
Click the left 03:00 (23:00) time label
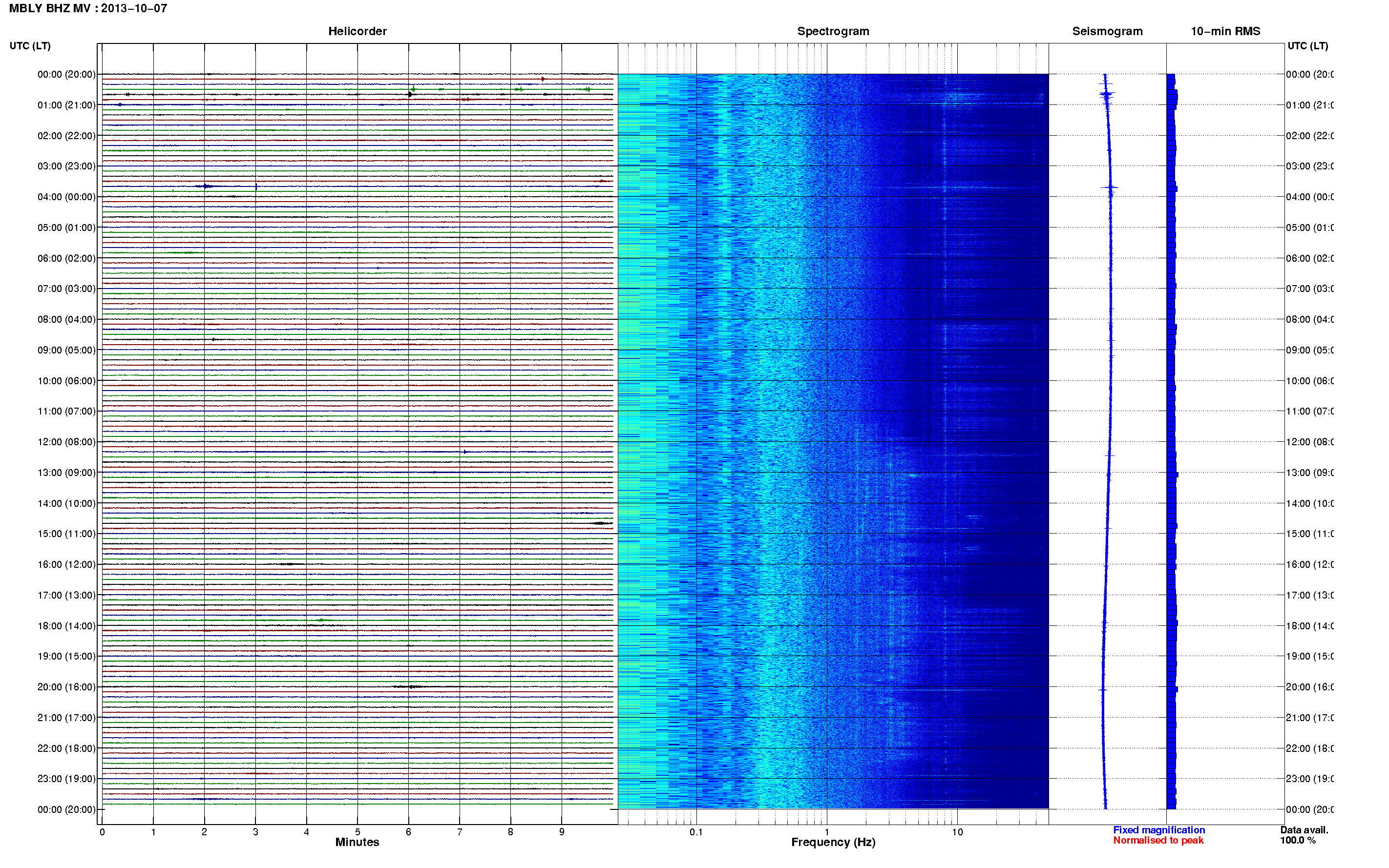coord(66,166)
